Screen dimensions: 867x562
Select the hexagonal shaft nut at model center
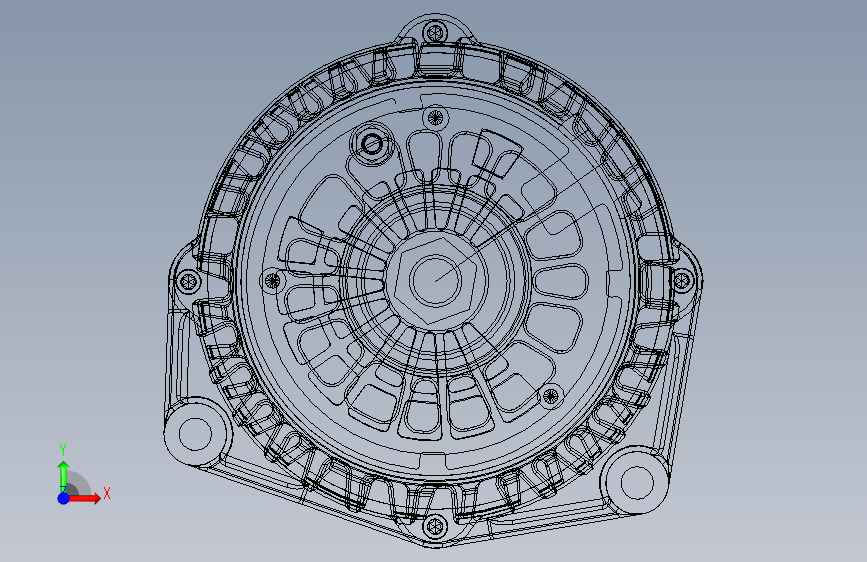tap(436, 280)
